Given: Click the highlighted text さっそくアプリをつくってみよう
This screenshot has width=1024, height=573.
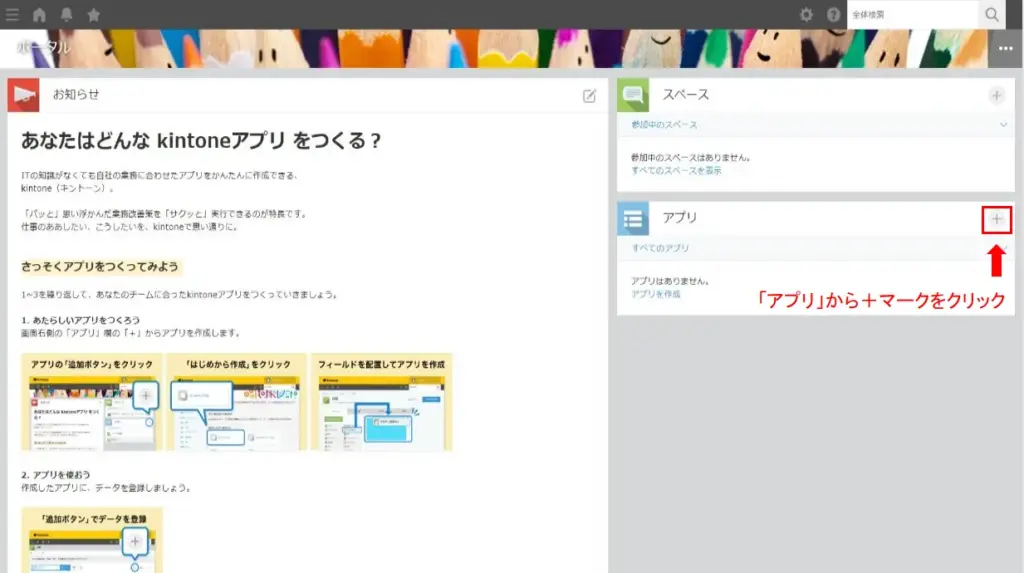Looking at the screenshot, I should tap(100, 267).
